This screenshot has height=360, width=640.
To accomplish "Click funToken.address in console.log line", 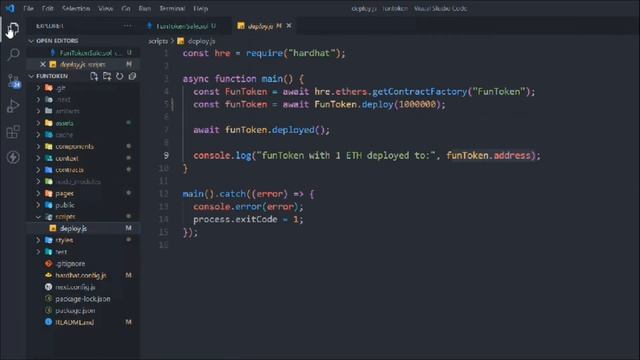I will 489,156.
